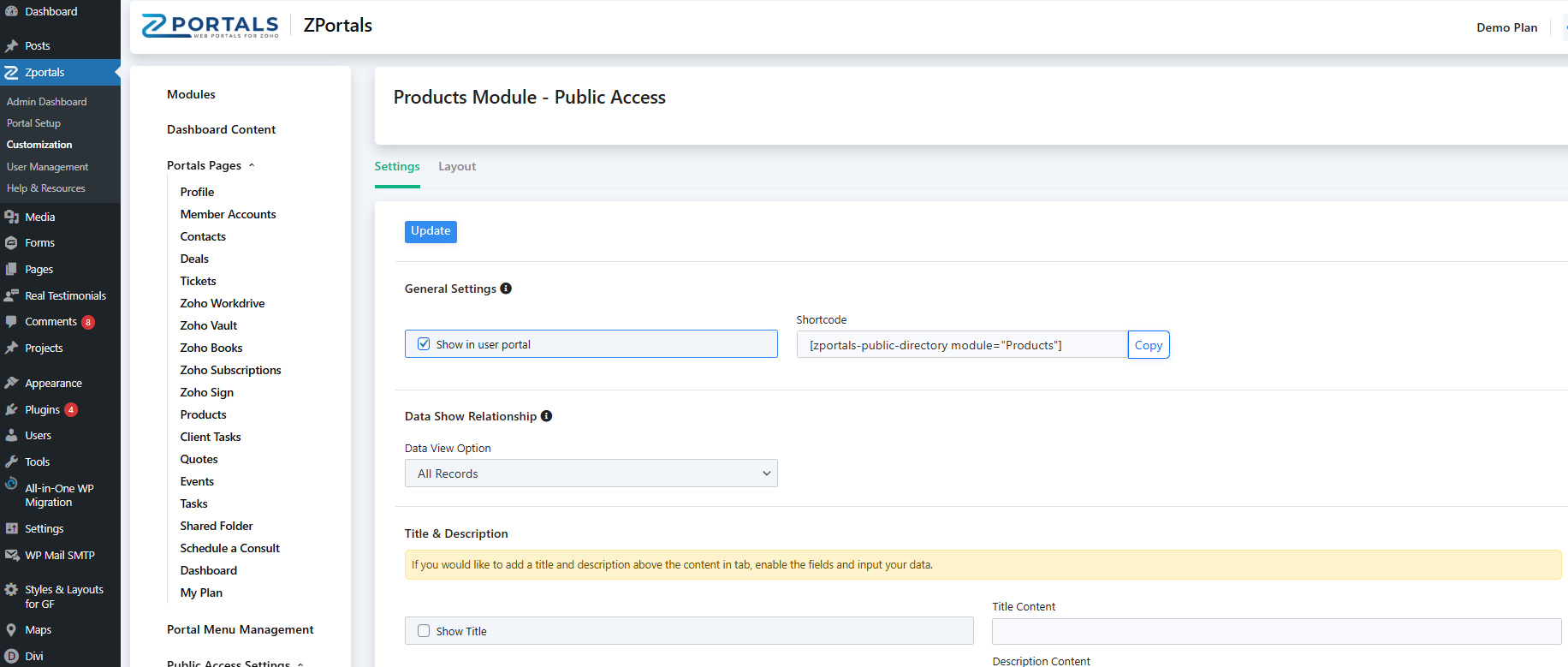Open Real Testimonials from sidebar
The height and width of the screenshot is (667, 1568).
[x=65, y=296]
